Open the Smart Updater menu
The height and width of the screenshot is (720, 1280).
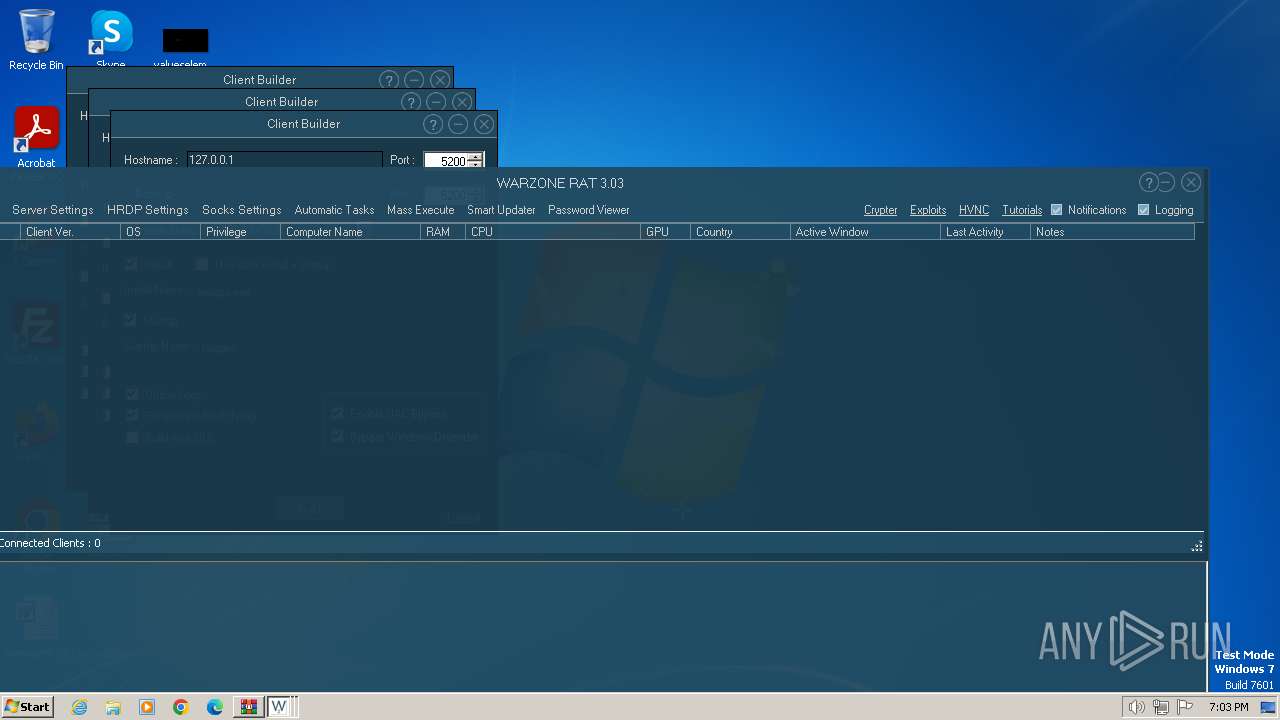pos(501,210)
